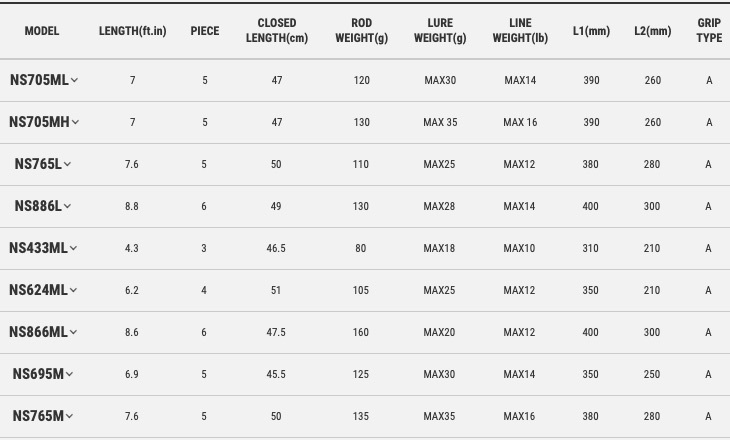Click the MODEL column header
Viewport: 730px width, 440px height.
pyautogui.click(x=42, y=31)
